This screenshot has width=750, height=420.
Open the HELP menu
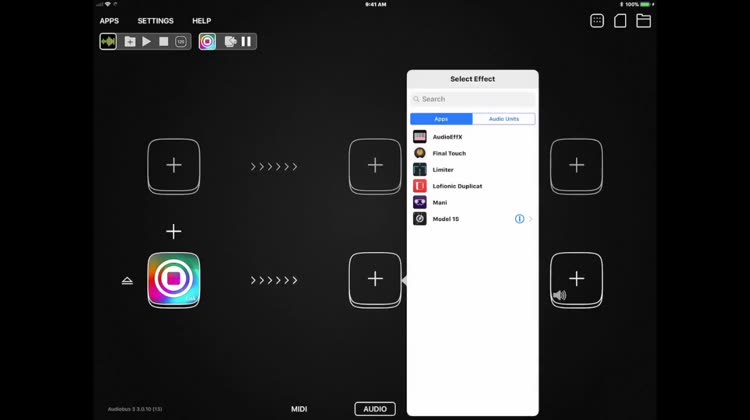click(x=201, y=21)
